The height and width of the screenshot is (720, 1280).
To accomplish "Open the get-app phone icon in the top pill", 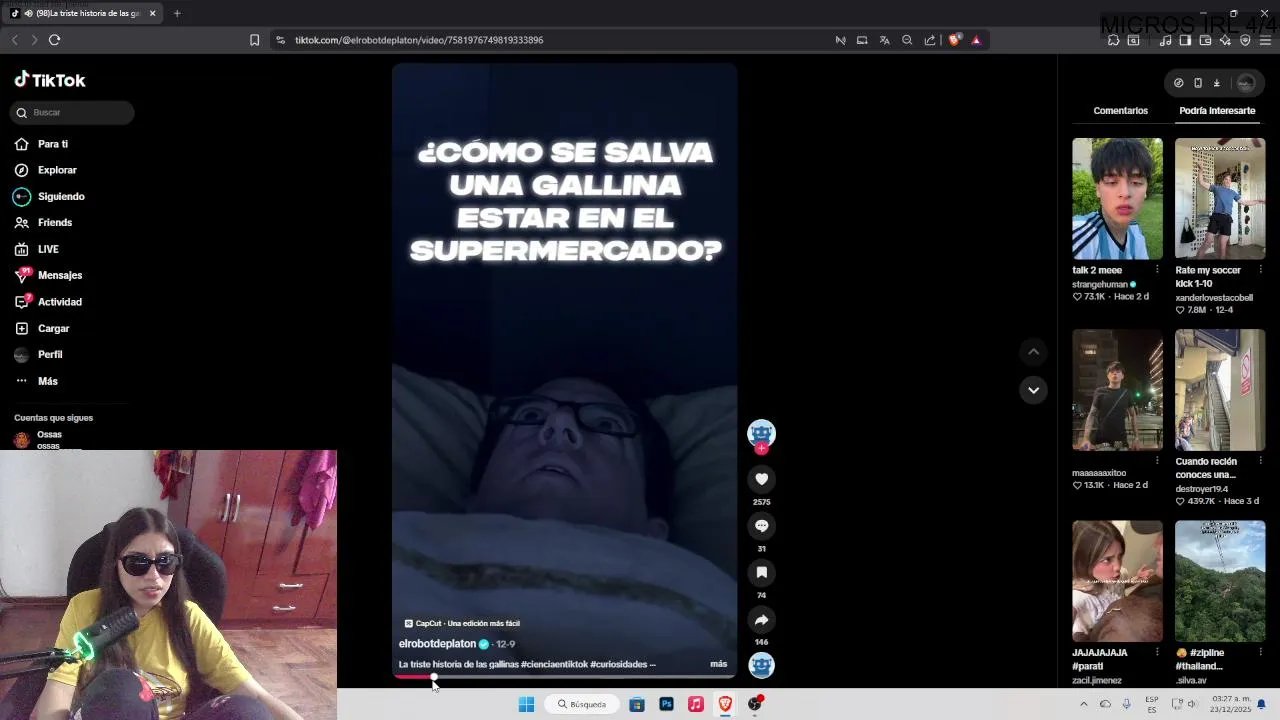I will [x=1197, y=83].
